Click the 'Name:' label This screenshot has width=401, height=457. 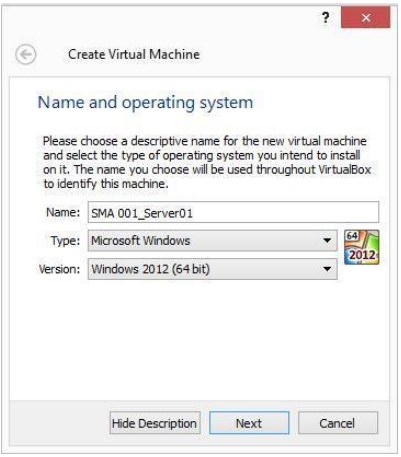point(63,212)
